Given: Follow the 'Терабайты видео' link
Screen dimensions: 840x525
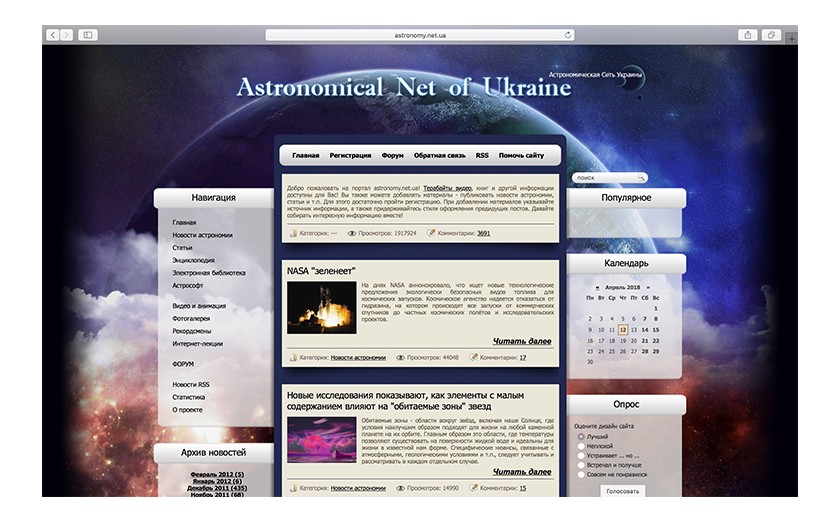Looking at the screenshot, I should click(x=447, y=188).
